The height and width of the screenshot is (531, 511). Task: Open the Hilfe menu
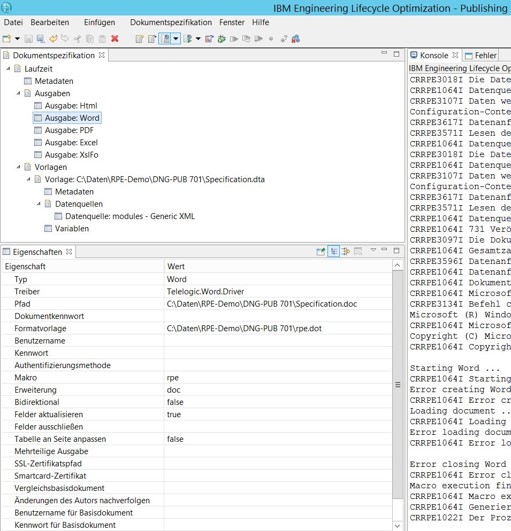(x=260, y=22)
